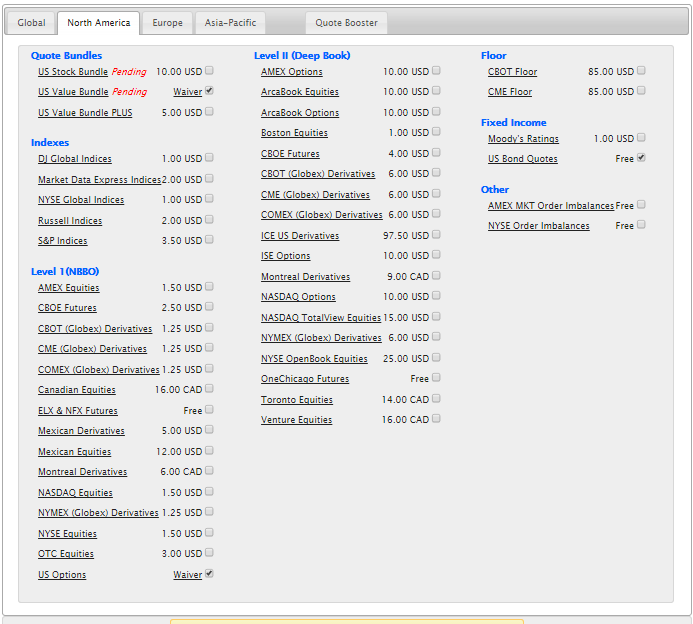Enable Level 1 AMEX Equities checkbox

pyautogui.click(x=209, y=286)
